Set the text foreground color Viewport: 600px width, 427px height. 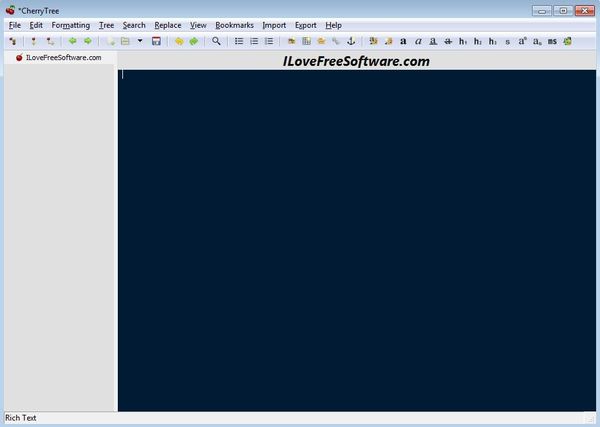pos(373,41)
